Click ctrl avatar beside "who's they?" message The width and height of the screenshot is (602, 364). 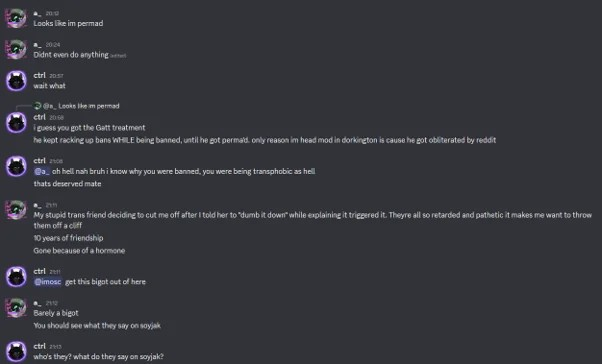tap(16, 351)
